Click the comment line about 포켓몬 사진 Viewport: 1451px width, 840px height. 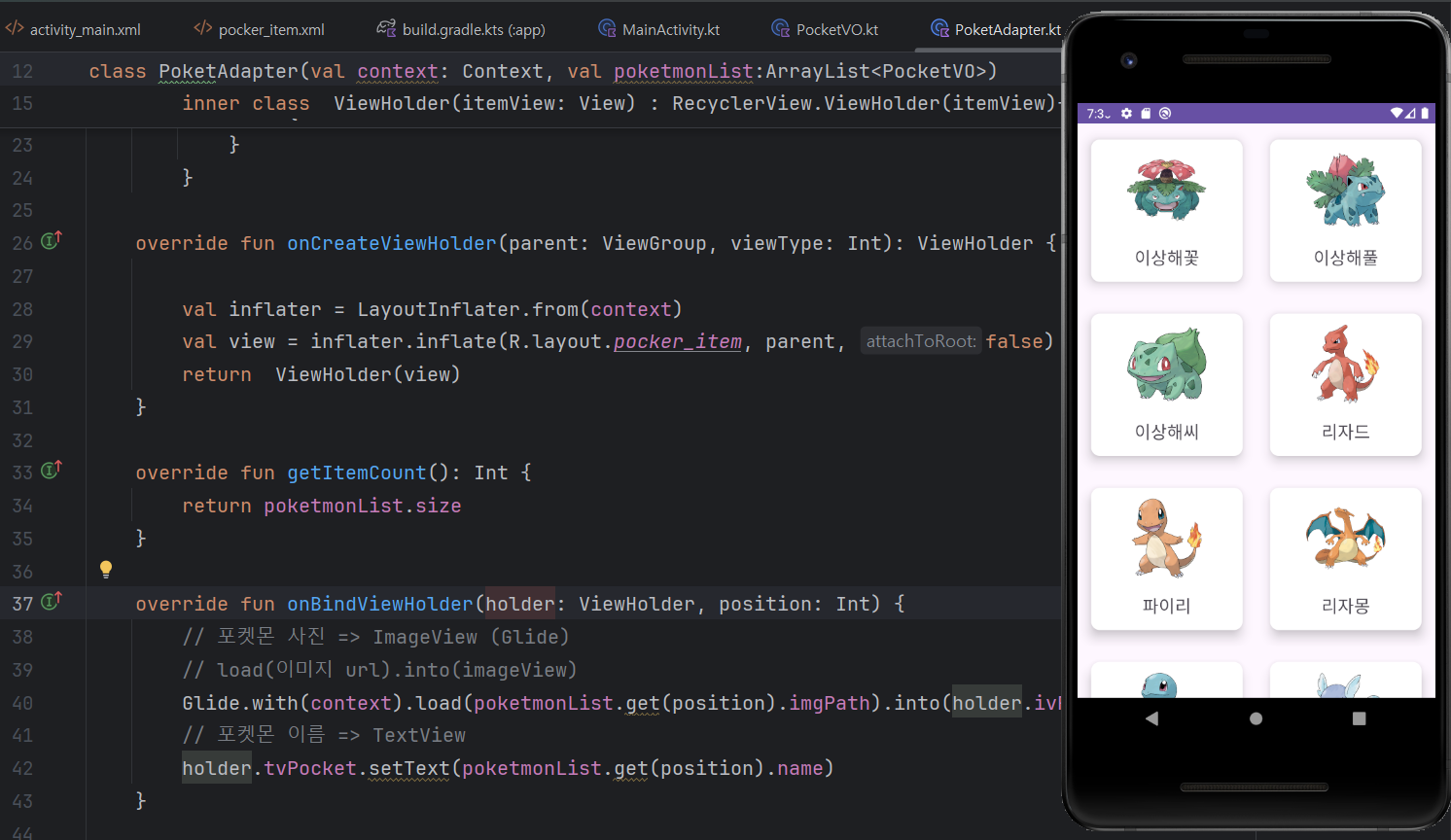375,637
